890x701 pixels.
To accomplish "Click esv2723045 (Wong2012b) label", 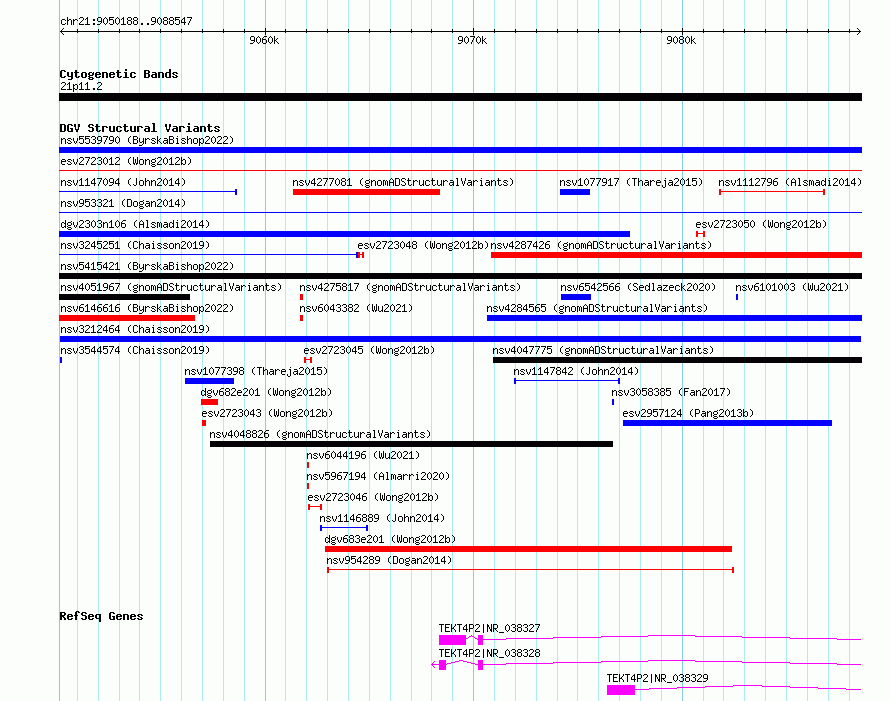I will pyautogui.click(x=369, y=350).
